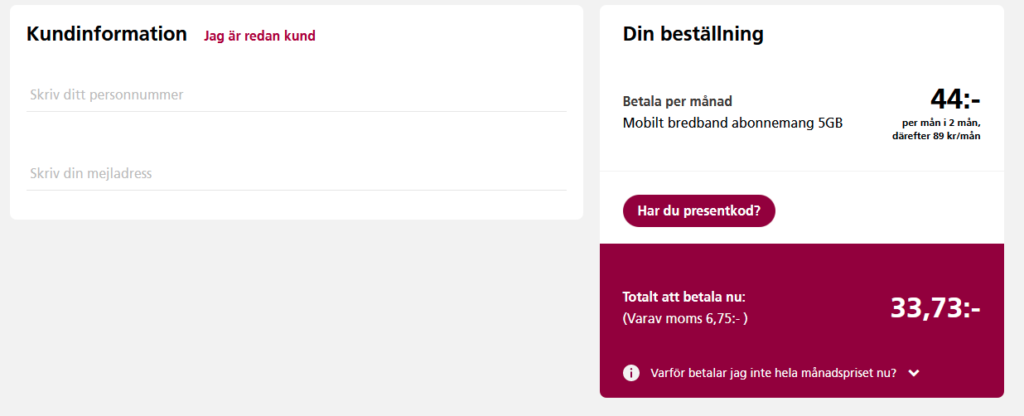Open 'Varför betalar jag inte hela månadspriset nu?'

pos(773,373)
